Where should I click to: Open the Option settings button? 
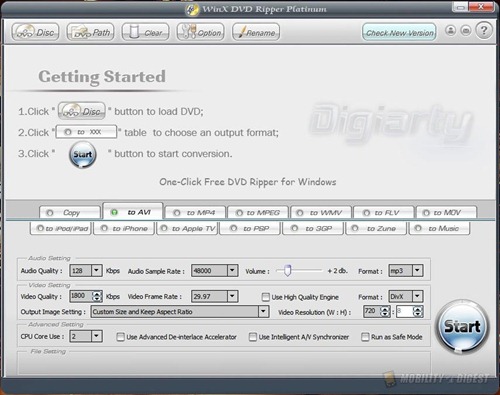201,32
